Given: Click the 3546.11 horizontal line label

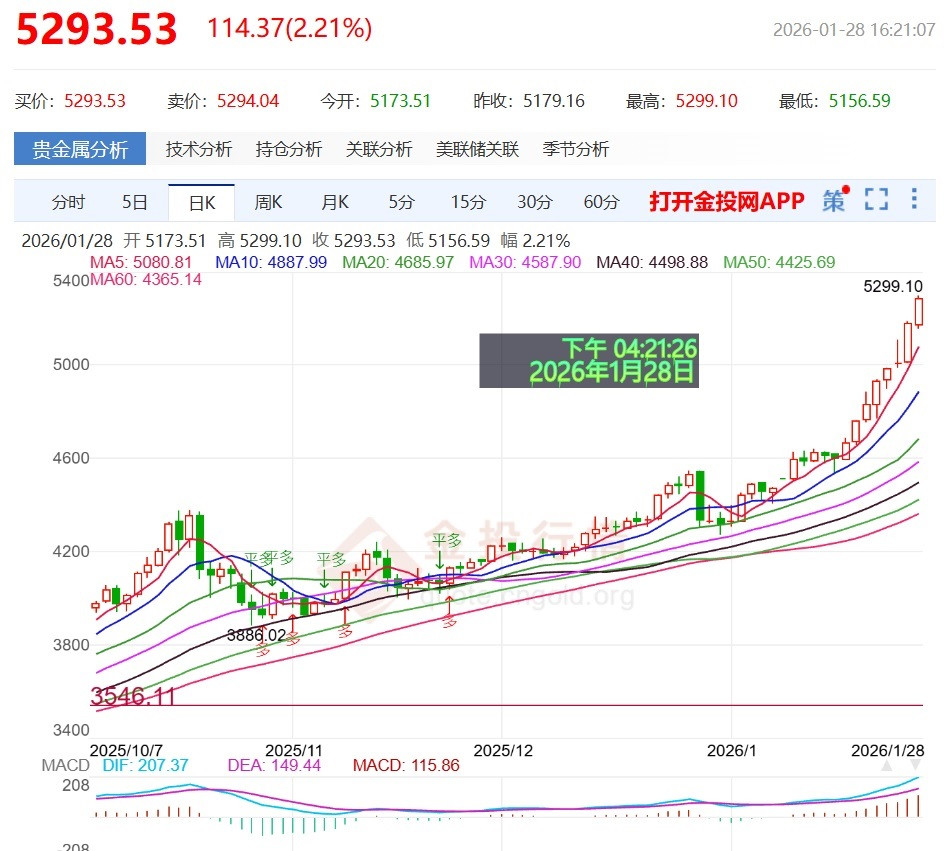Looking at the screenshot, I should (x=133, y=696).
